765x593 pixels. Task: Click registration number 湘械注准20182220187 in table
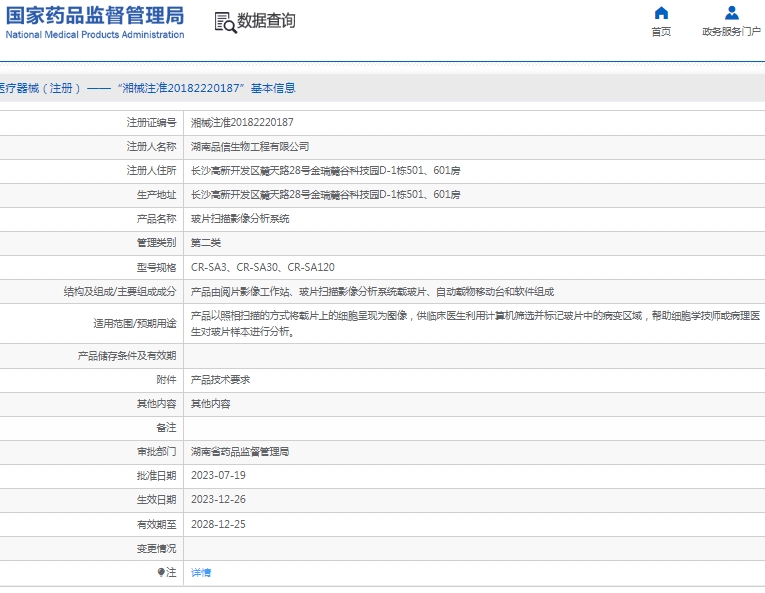(242, 122)
